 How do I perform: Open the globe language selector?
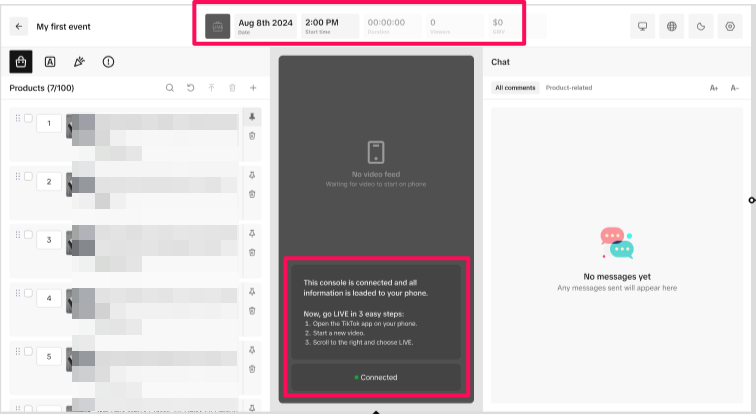click(672, 27)
